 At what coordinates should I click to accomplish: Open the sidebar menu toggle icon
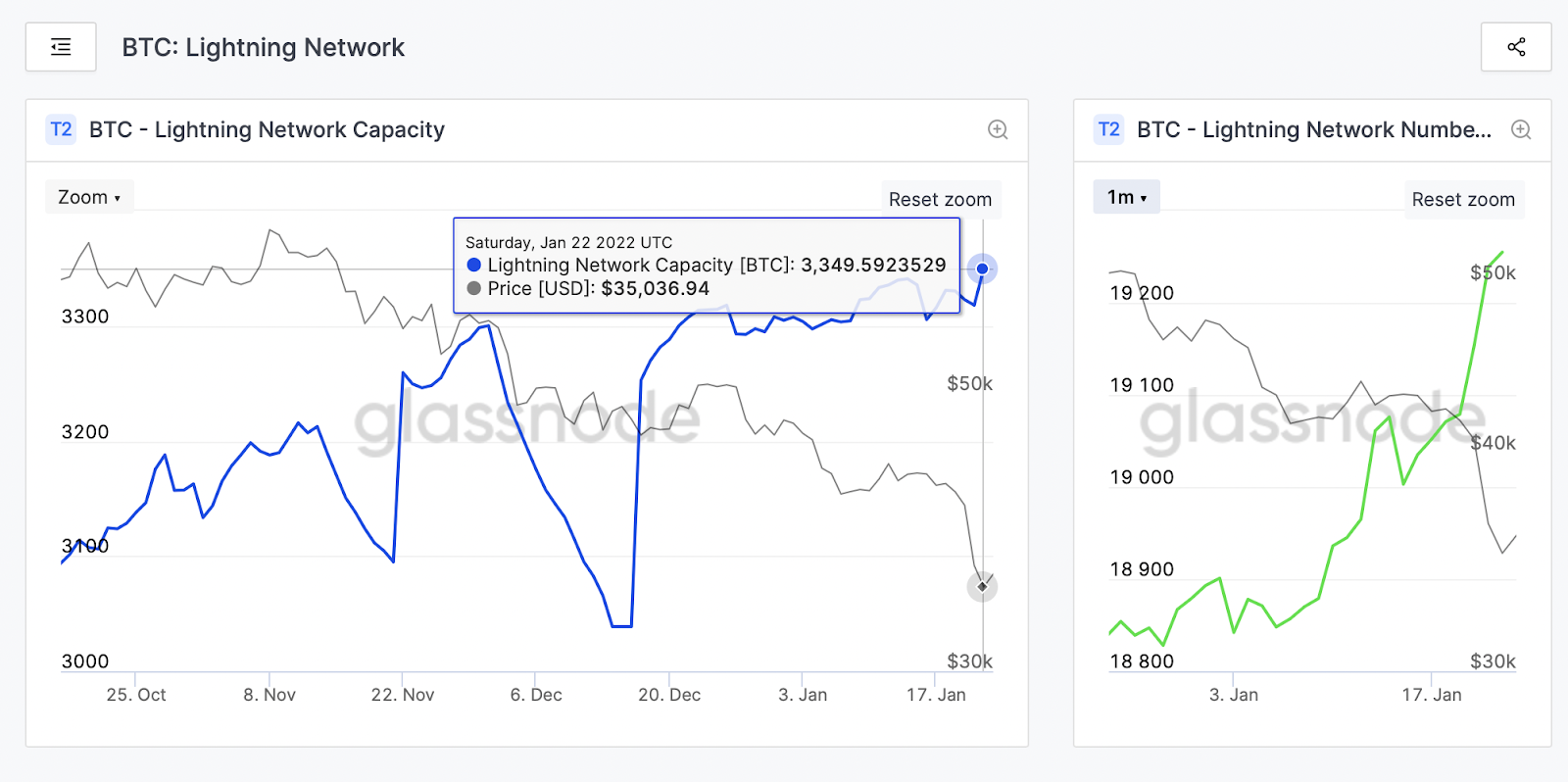point(61,47)
